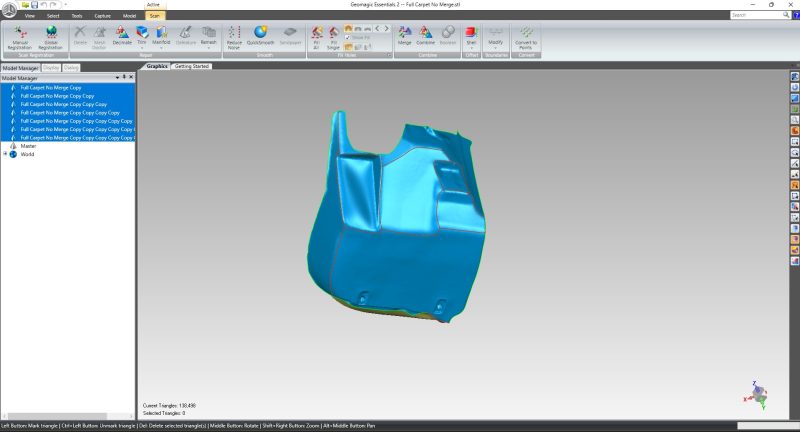This screenshot has width=800, height=432.
Task: Select the Decimate tool
Action: (x=122, y=36)
